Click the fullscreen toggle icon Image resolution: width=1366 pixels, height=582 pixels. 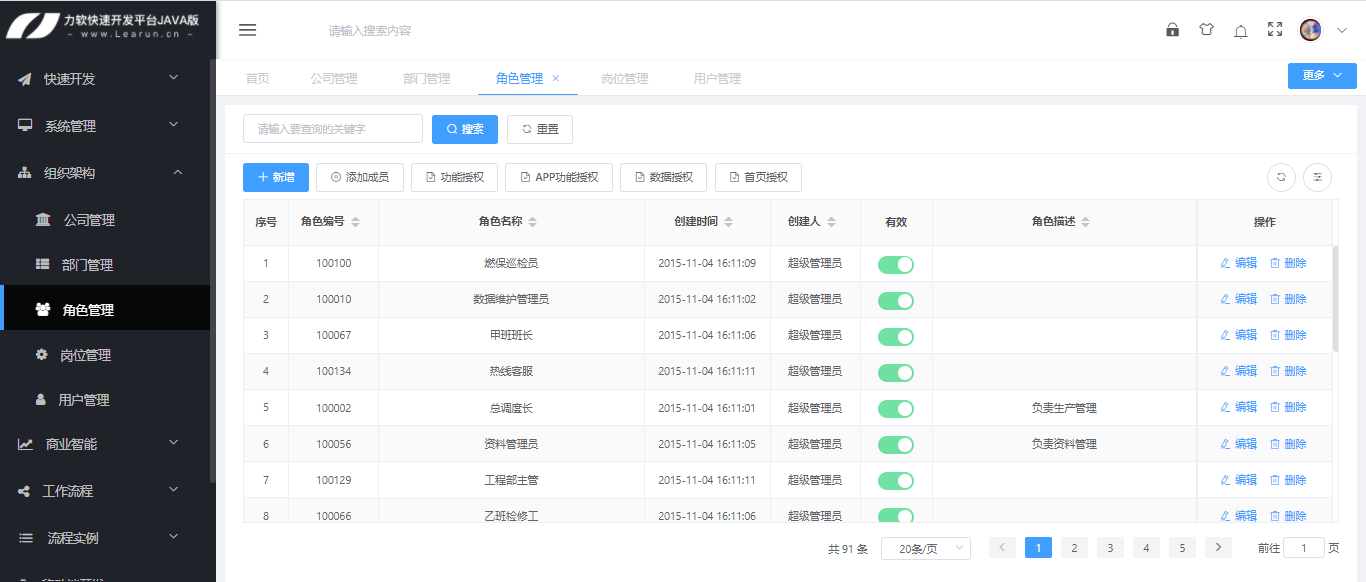click(x=1274, y=30)
